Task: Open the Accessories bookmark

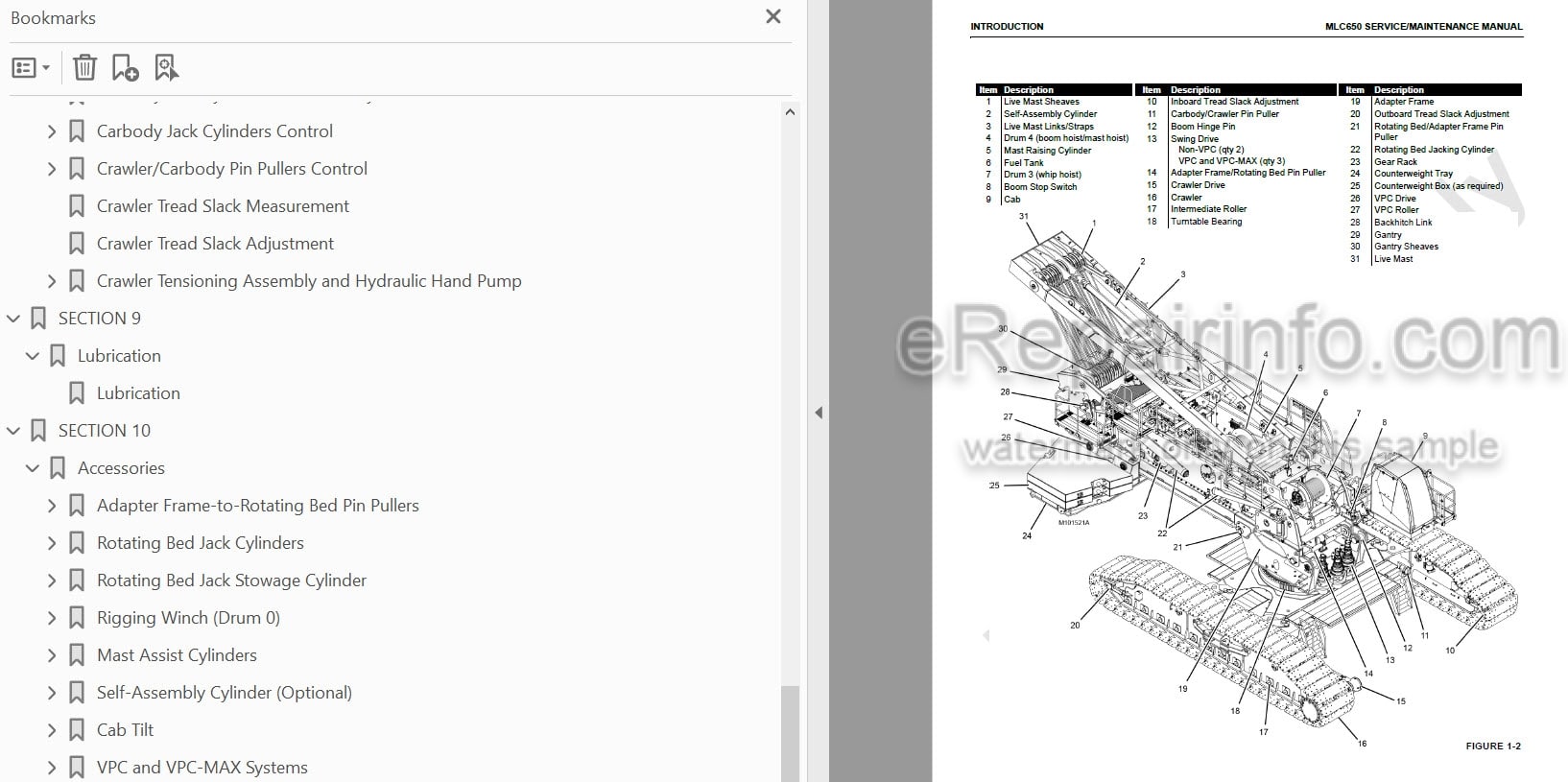Action: pos(121,468)
